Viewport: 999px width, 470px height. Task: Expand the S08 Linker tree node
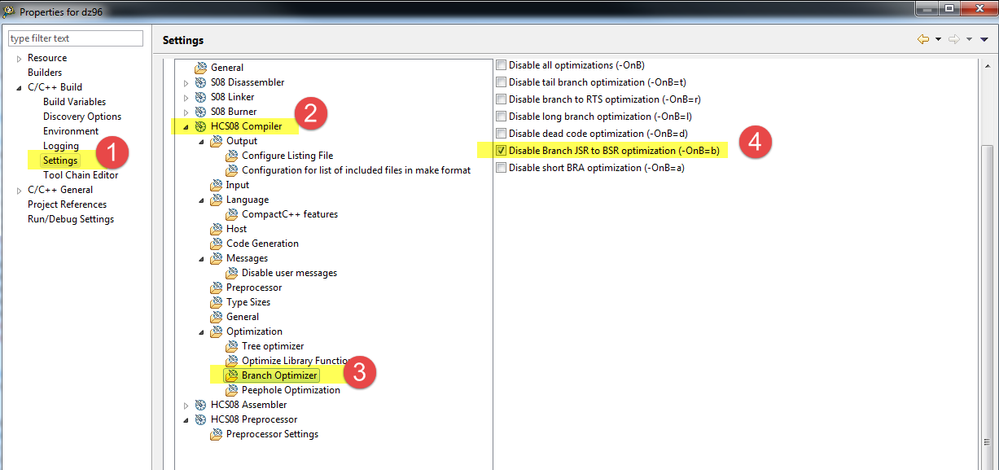(186, 97)
